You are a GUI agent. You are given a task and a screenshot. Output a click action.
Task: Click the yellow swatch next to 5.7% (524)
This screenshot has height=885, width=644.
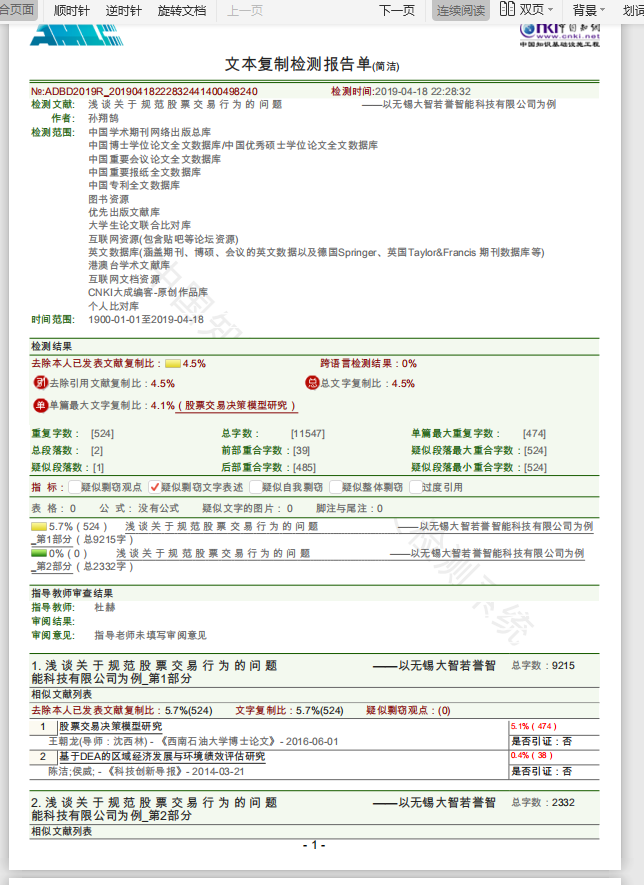[x=39, y=527]
